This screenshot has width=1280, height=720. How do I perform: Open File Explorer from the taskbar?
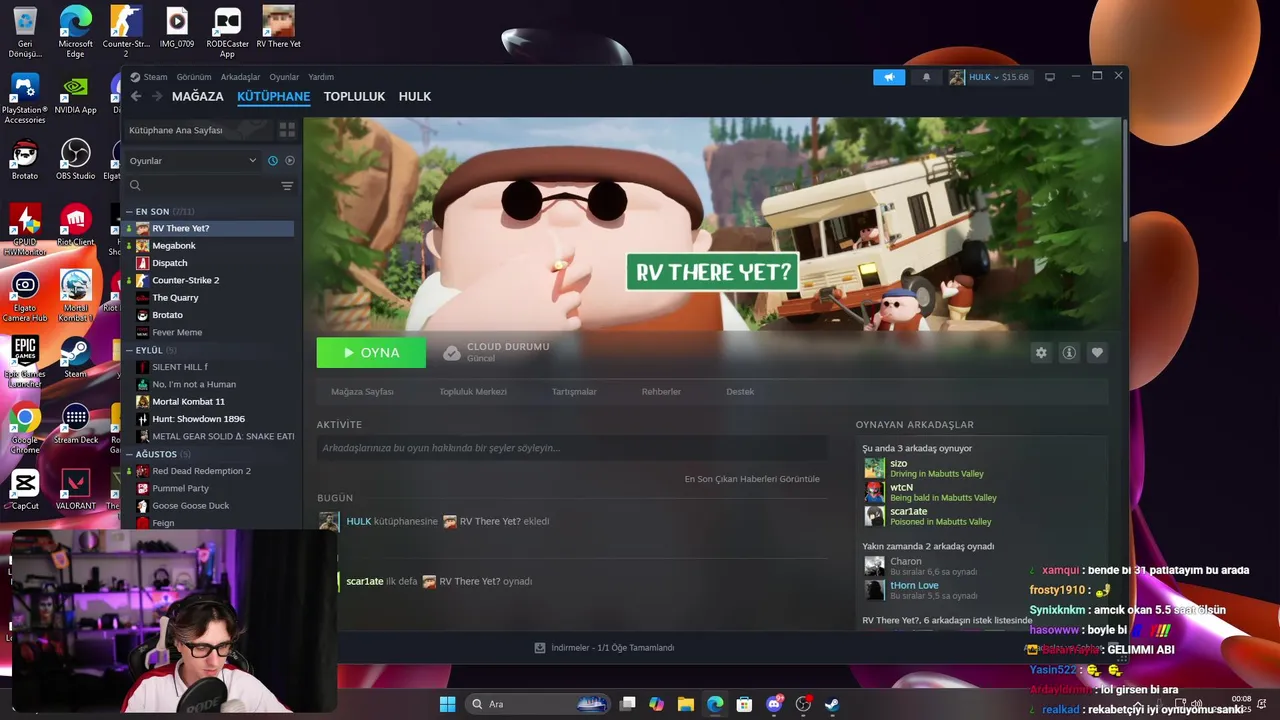686,704
